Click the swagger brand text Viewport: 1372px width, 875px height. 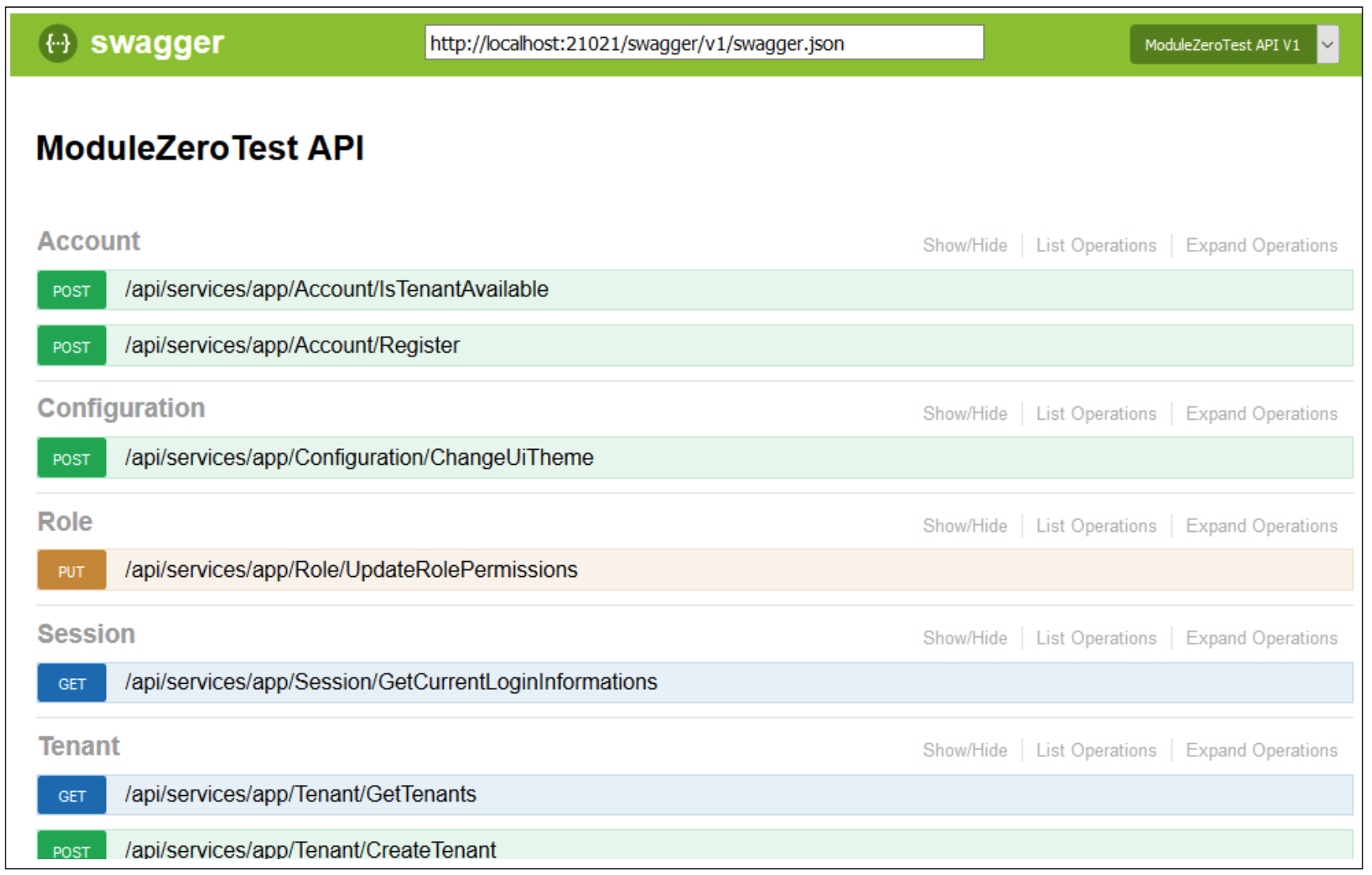pos(157,43)
